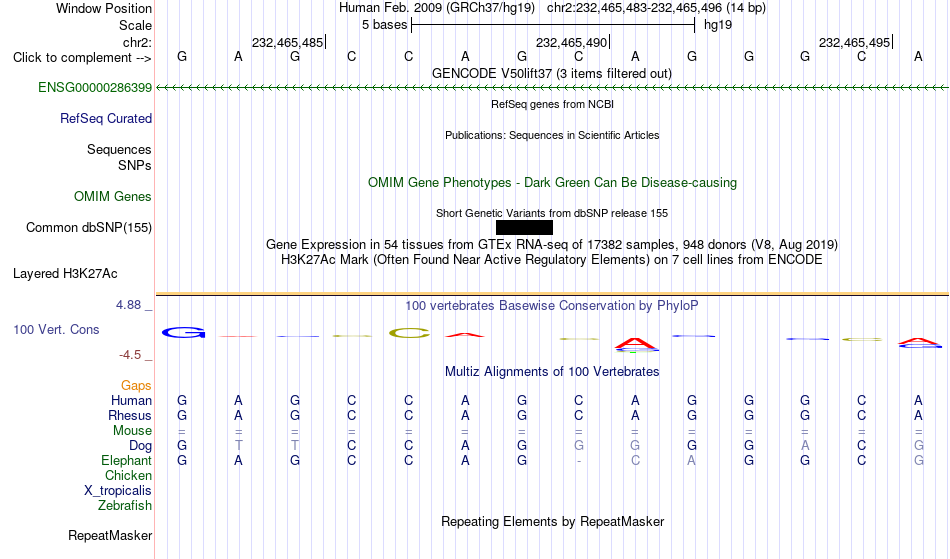Click the 4.88 PhyloP upper limit value
Screen dimensions: 950x559
coord(128,305)
